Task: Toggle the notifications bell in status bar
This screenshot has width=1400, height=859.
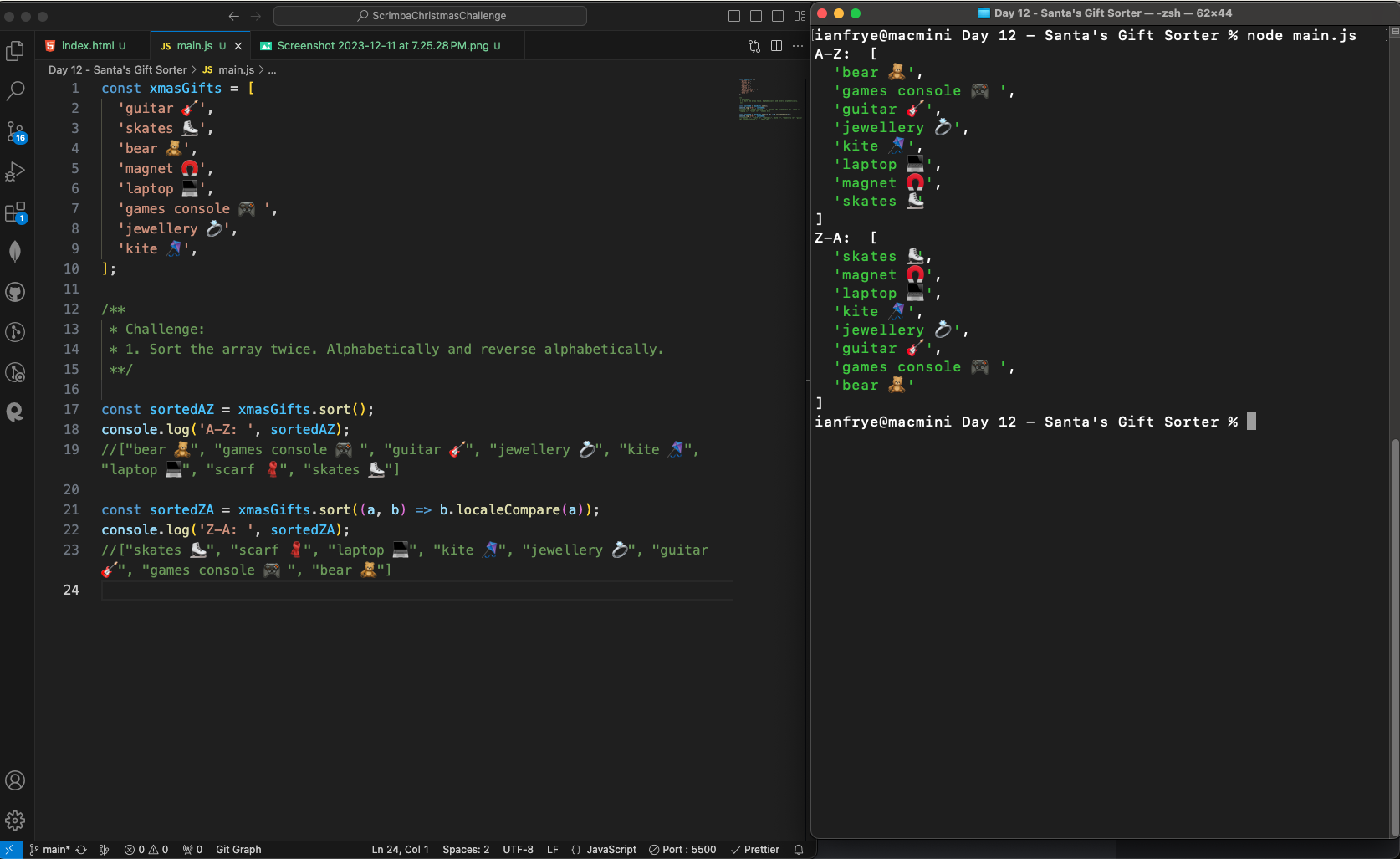Action: click(x=799, y=849)
